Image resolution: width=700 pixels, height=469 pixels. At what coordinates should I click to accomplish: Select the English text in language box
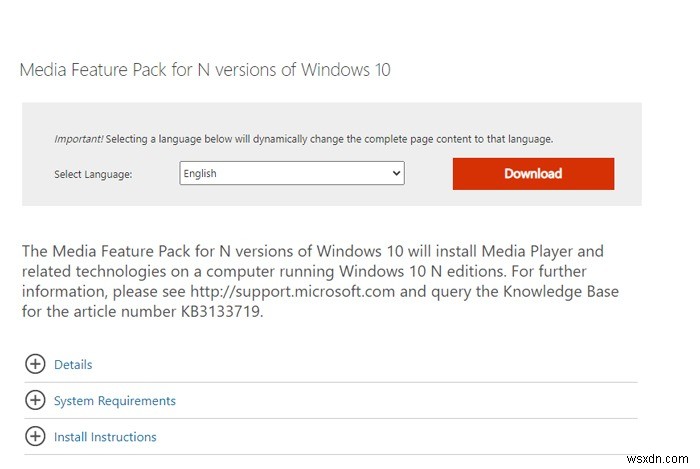[200, 174]
